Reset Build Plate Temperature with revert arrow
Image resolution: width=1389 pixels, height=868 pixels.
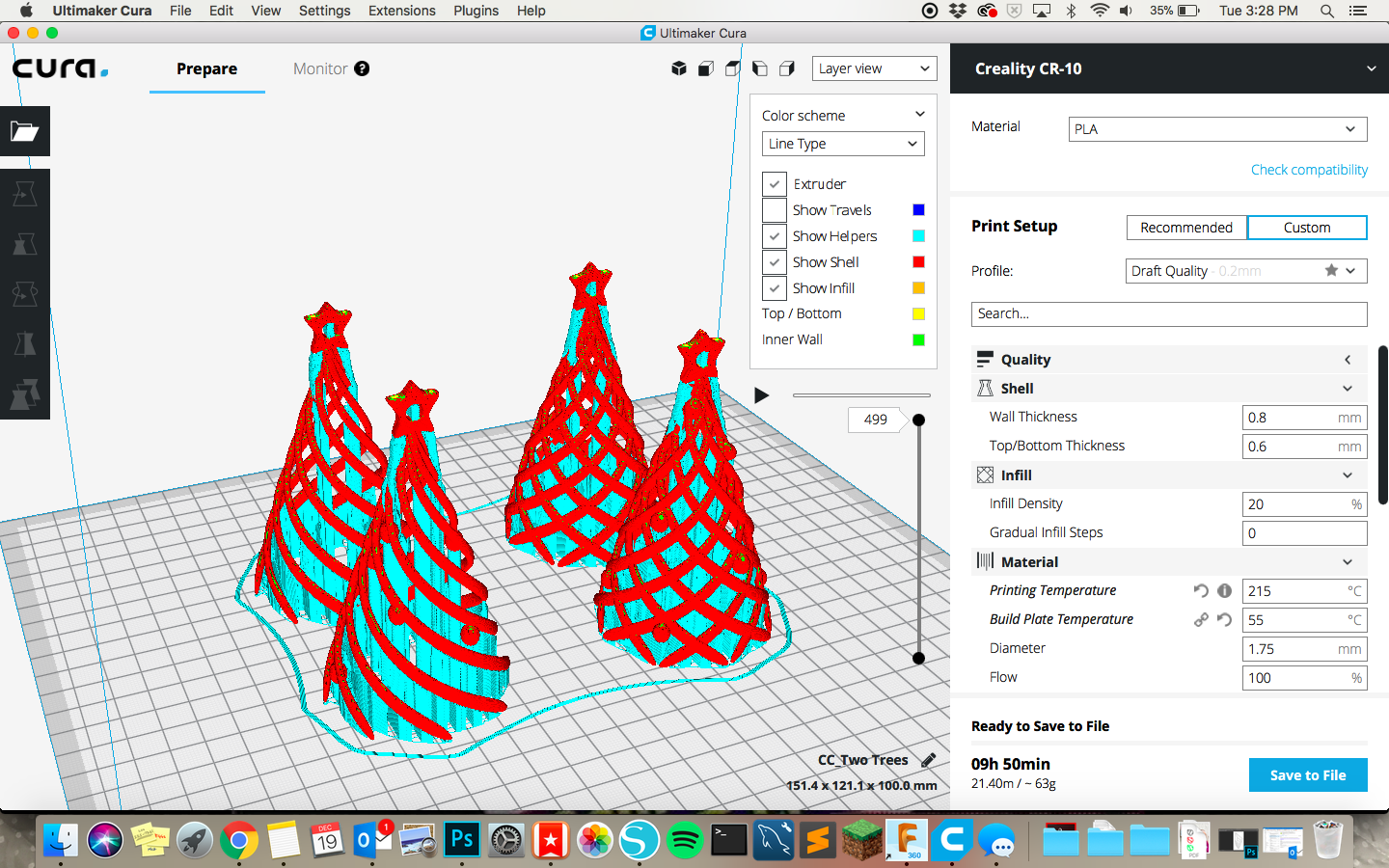1224,619
